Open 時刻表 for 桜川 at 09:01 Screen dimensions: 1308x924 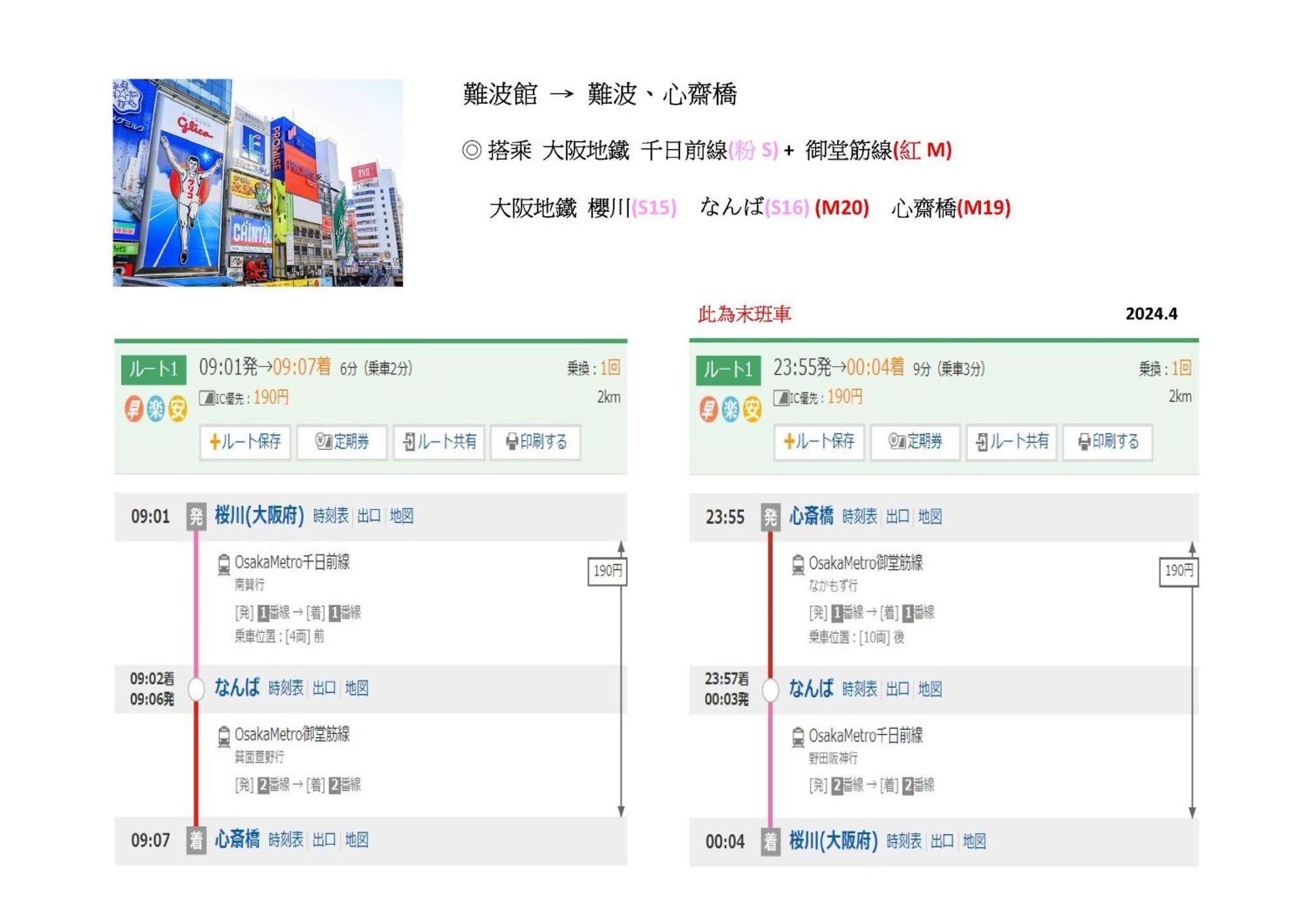coord(331,516)
